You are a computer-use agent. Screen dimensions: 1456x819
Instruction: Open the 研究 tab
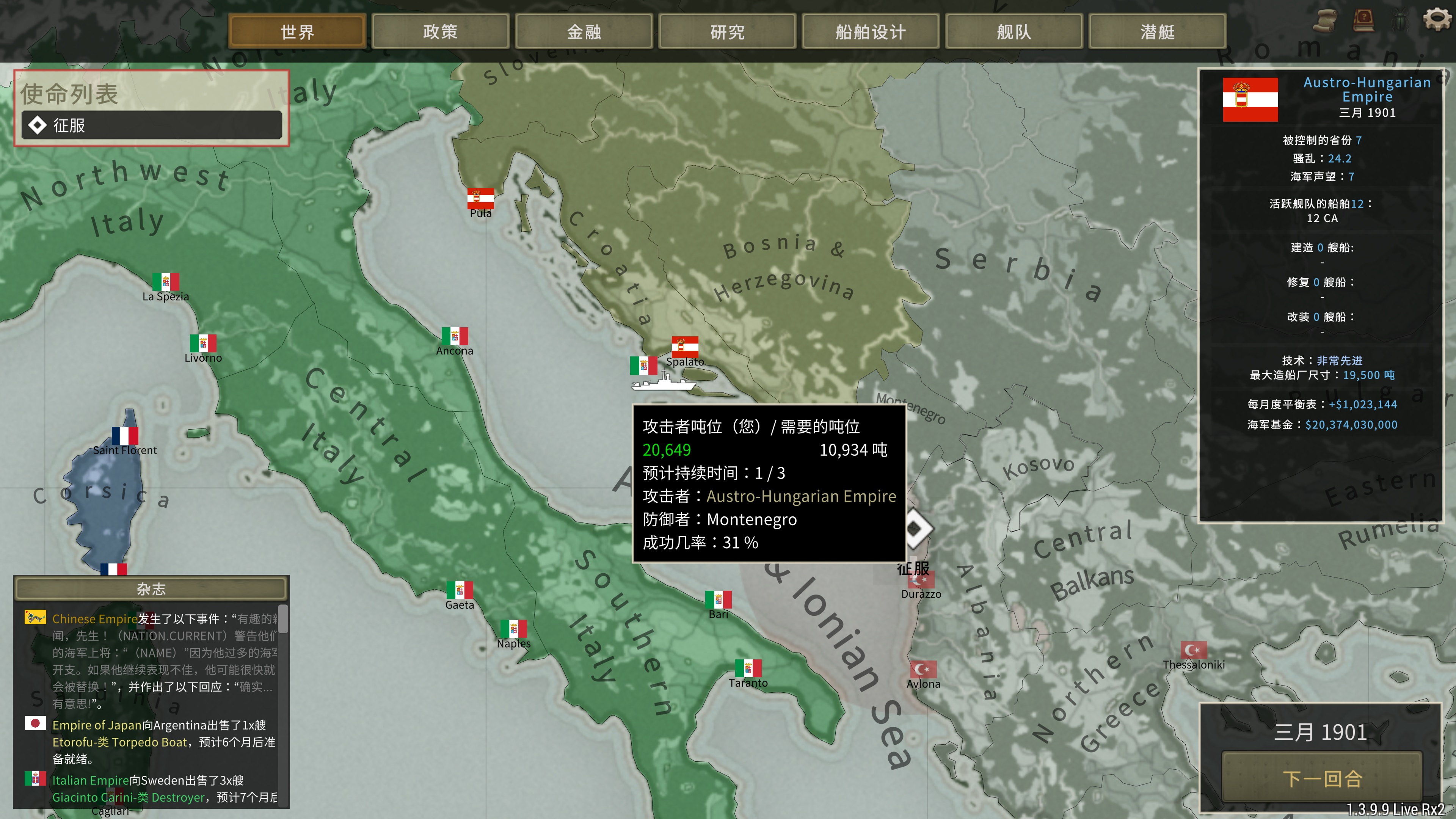(728, 31)
